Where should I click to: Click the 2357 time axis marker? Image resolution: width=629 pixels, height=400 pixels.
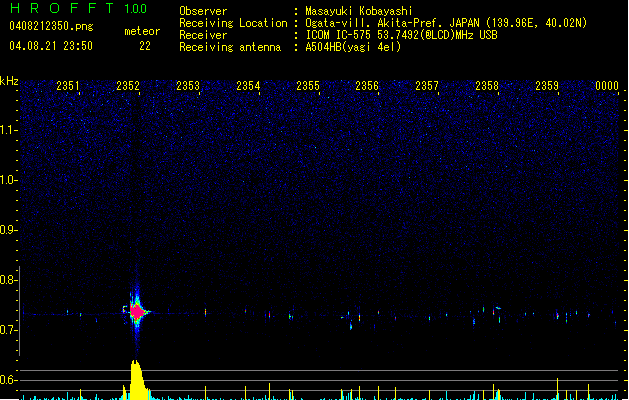tap(427, 86)
